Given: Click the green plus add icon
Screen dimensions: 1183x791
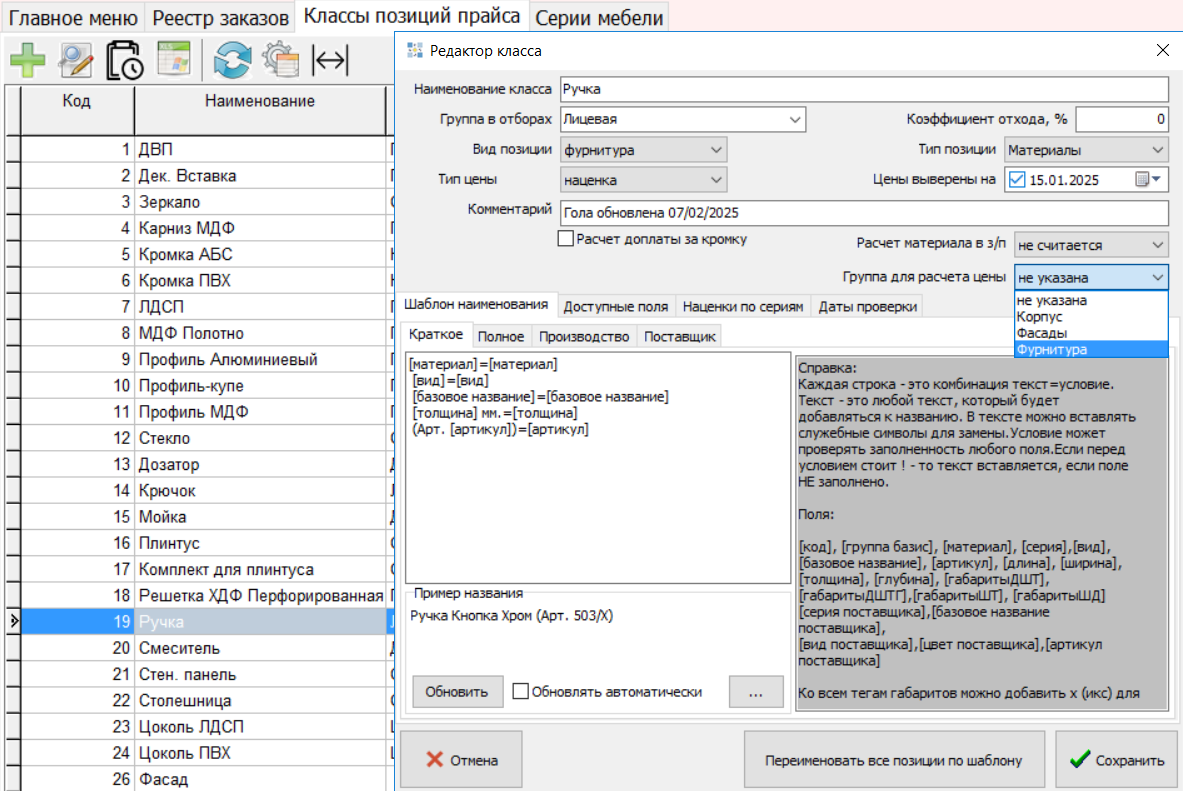Looking at the screenshot, I should [x=27, y=61].
